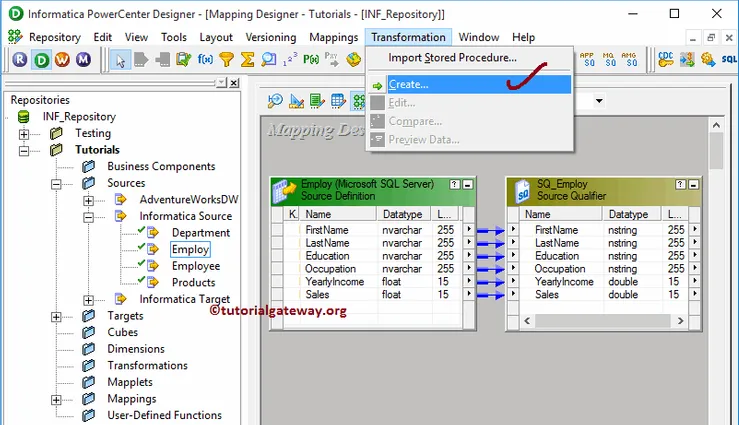
Task: Click the navigator panel dropdown arrow button
Action: pos(222,83)
